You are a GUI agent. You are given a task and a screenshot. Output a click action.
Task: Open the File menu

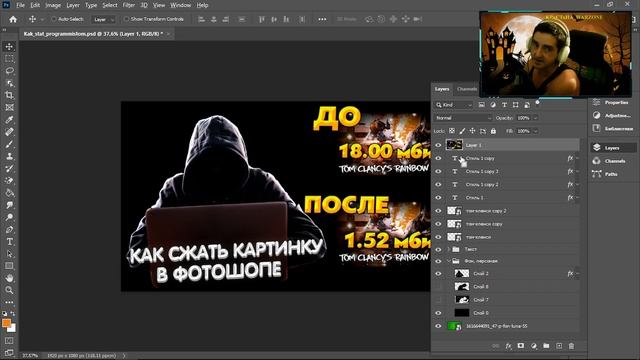tap(20, 5)
